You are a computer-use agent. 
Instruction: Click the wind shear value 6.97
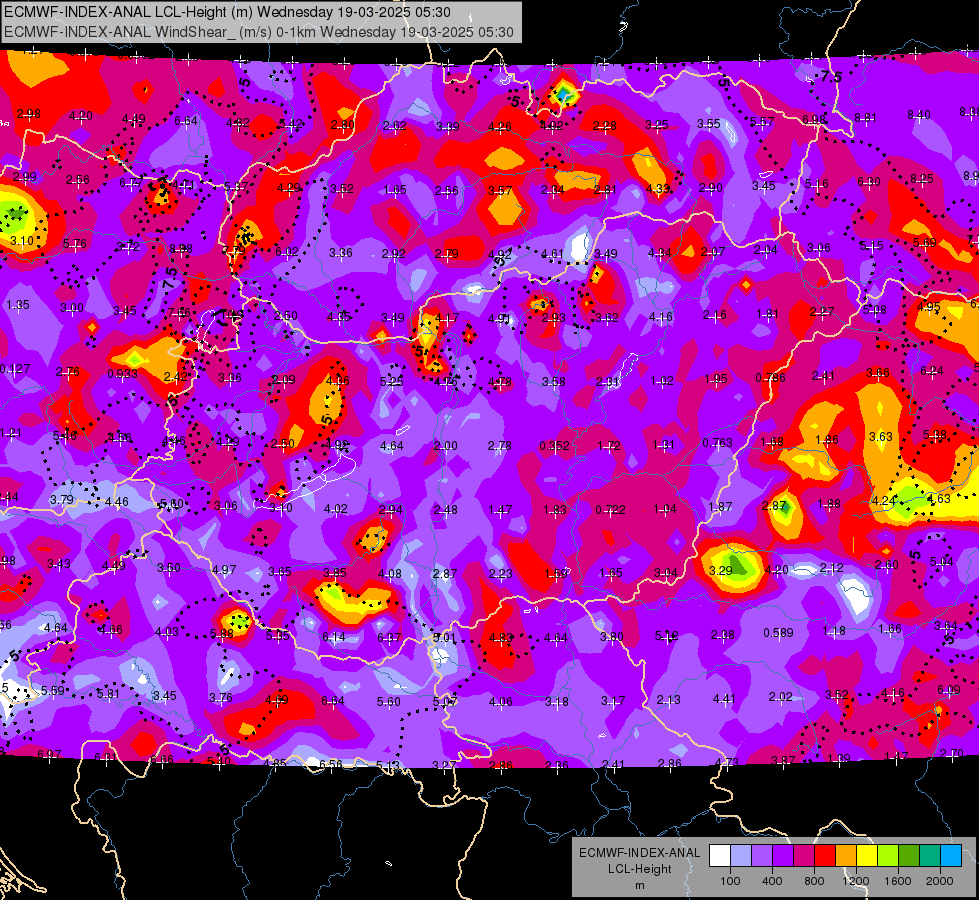[49, 754]
